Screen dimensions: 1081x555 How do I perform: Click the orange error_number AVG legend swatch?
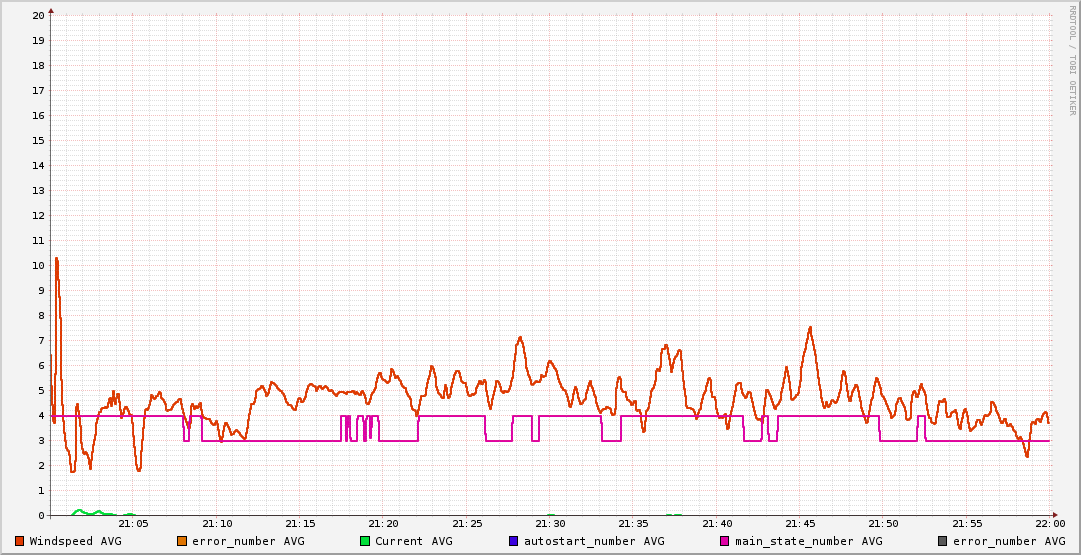[182, 541]
